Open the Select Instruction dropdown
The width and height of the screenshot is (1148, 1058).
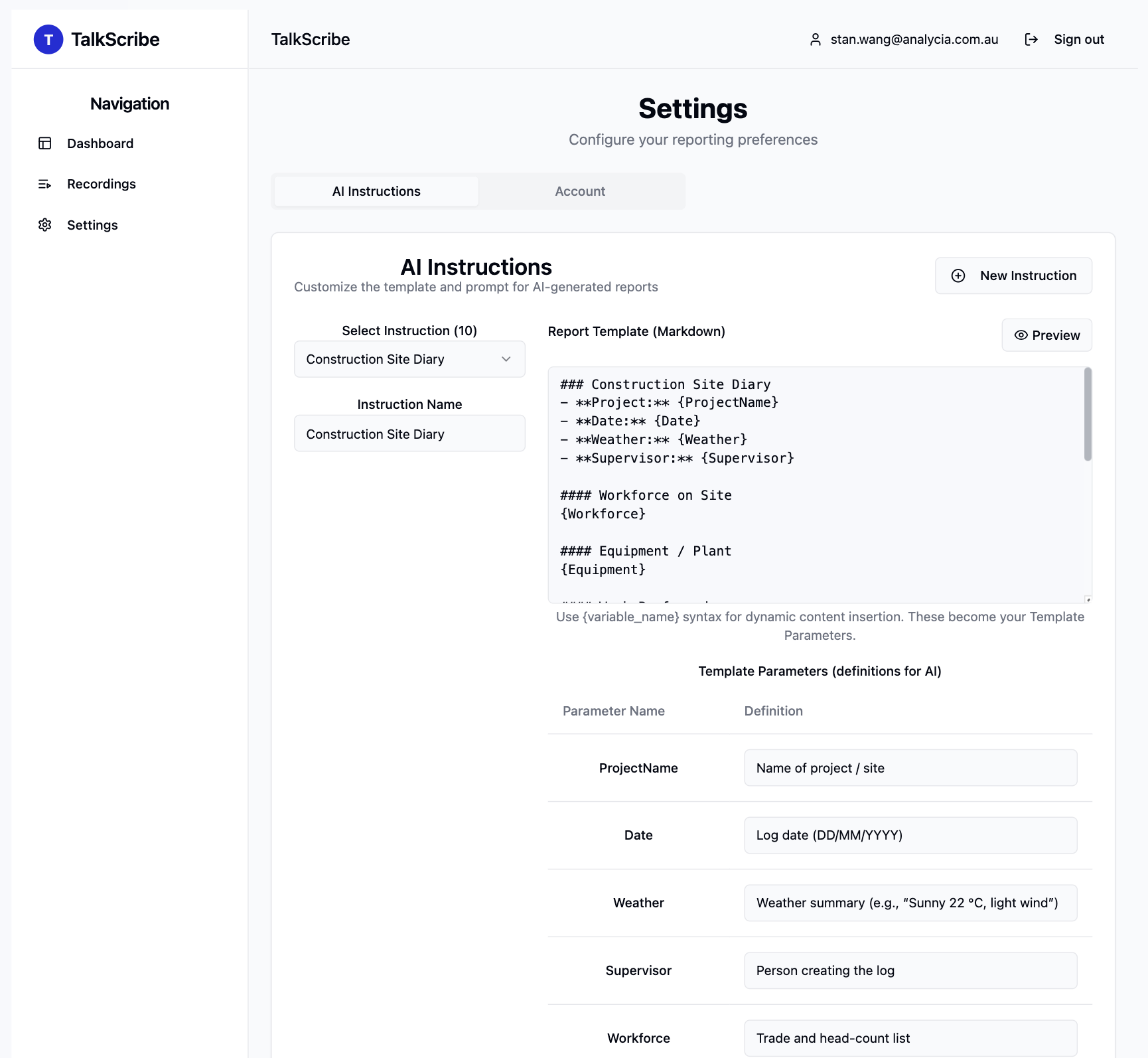(x=409, y=359)
